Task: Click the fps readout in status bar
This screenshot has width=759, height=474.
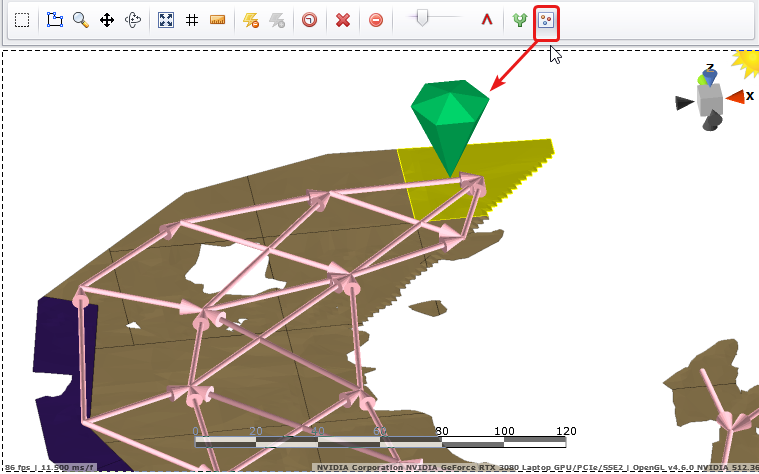Action: point(50,468)
